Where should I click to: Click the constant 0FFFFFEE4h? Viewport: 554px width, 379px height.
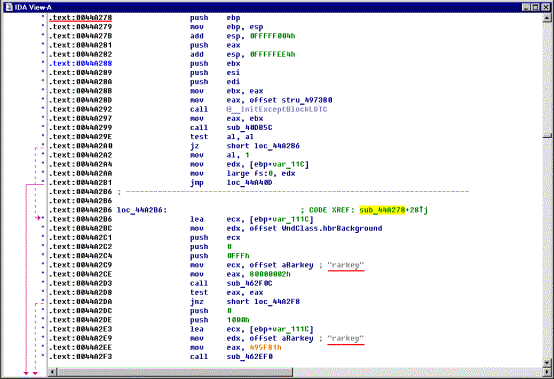(x=272, y=54)
